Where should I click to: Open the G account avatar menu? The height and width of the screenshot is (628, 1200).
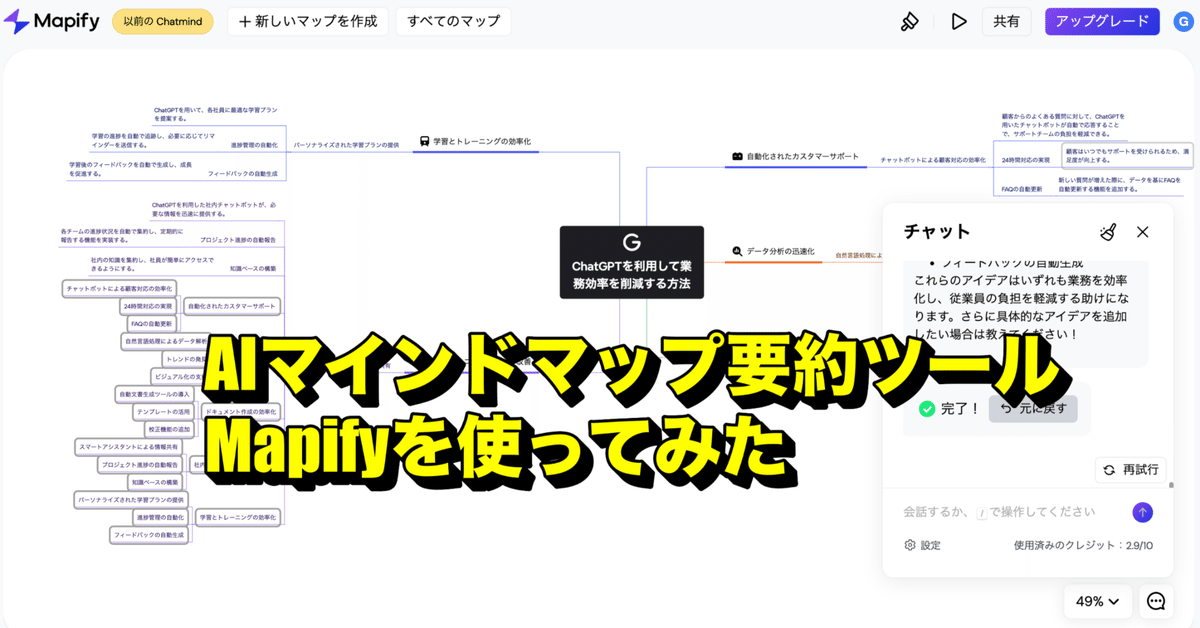point(1183,20)
